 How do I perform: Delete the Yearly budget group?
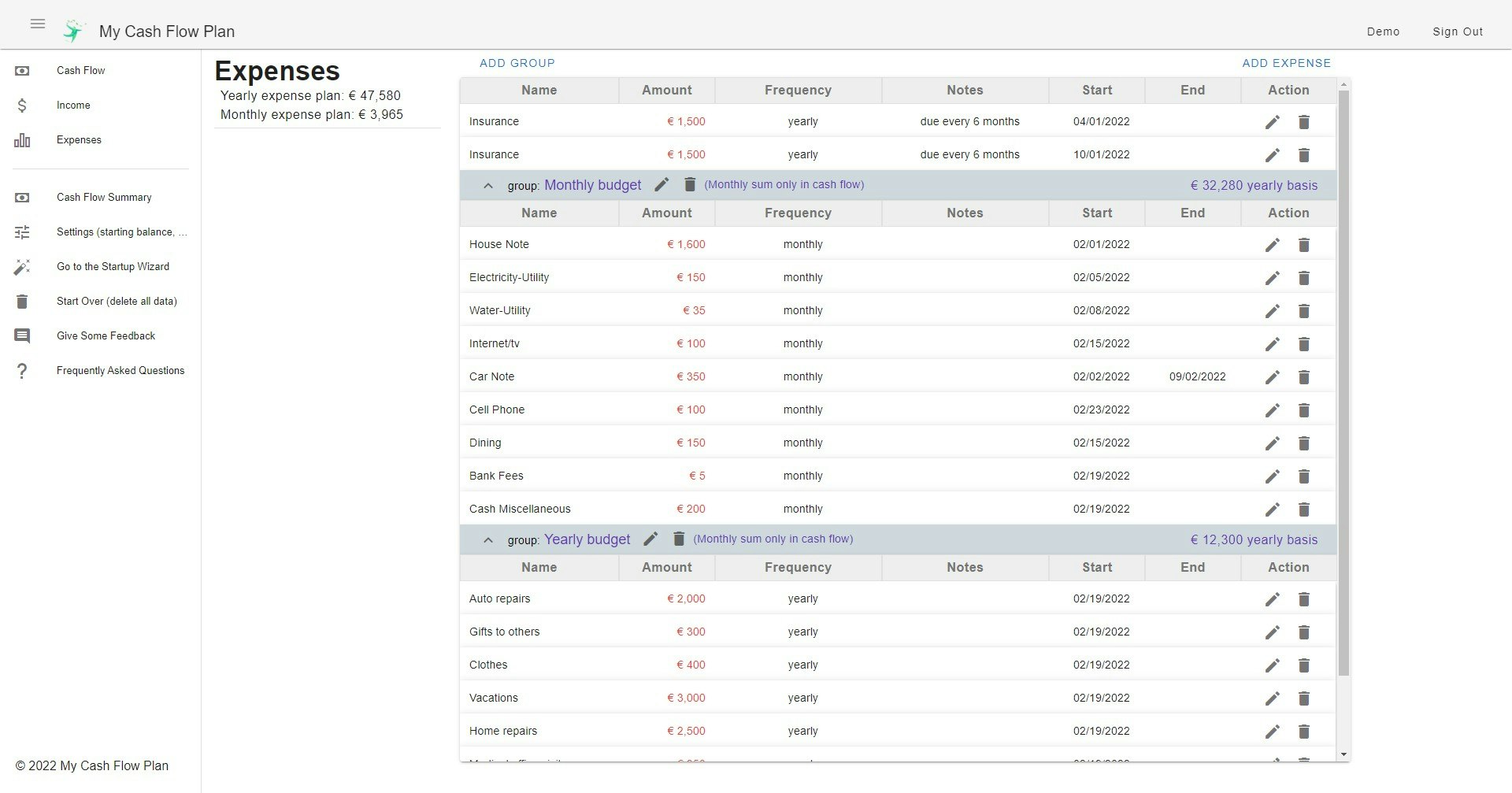tap(679, 539)
